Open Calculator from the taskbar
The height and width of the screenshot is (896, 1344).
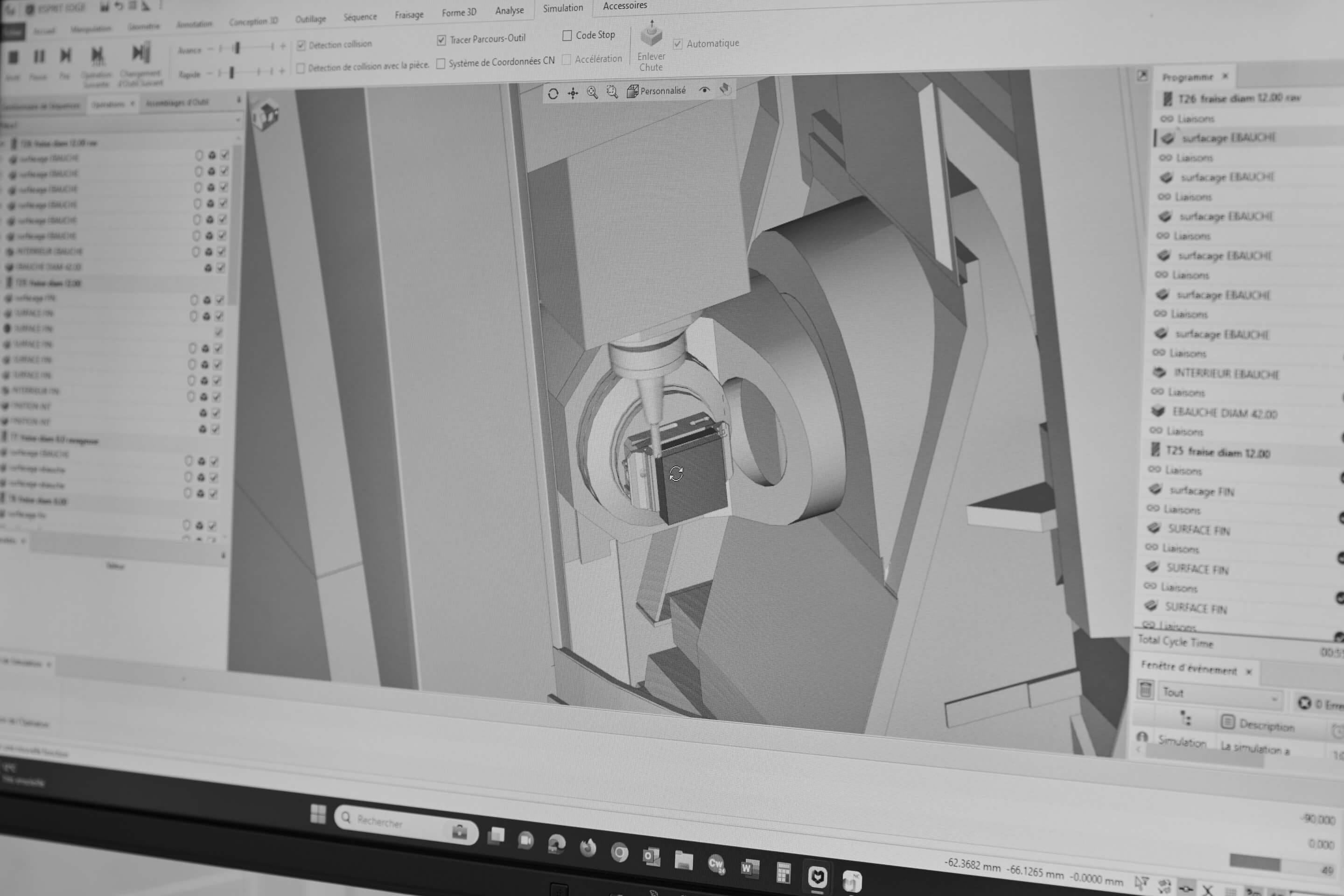(x=784, y=873)
